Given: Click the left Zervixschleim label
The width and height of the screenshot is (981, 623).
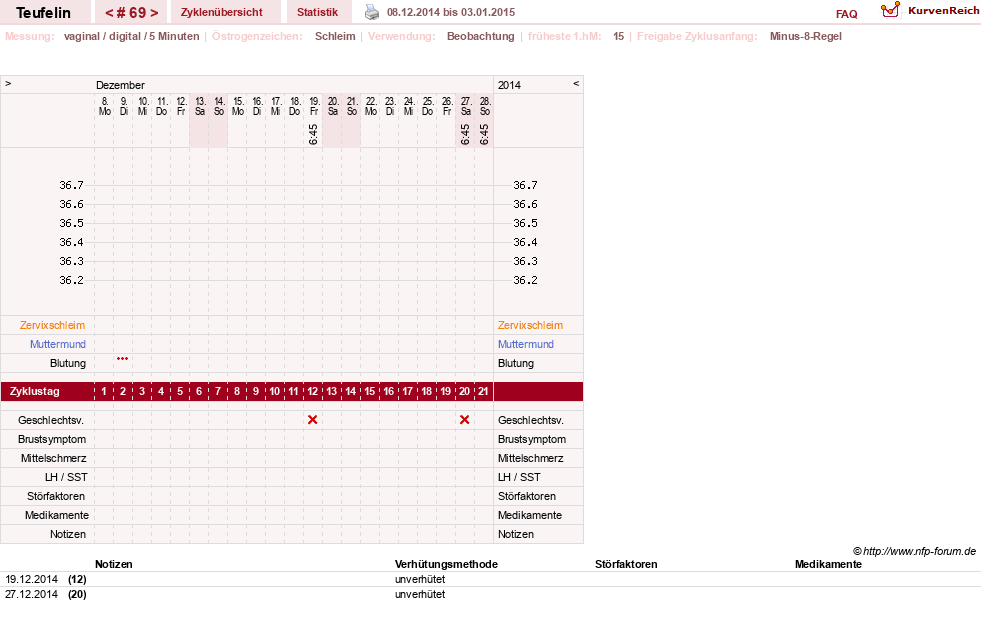Looking at the screenshot, I should 52,325.
